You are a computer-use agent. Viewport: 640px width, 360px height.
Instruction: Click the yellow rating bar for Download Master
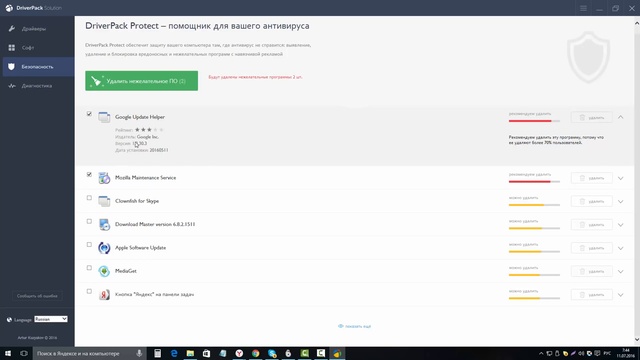pyautogui.click(x=534, y=228)
